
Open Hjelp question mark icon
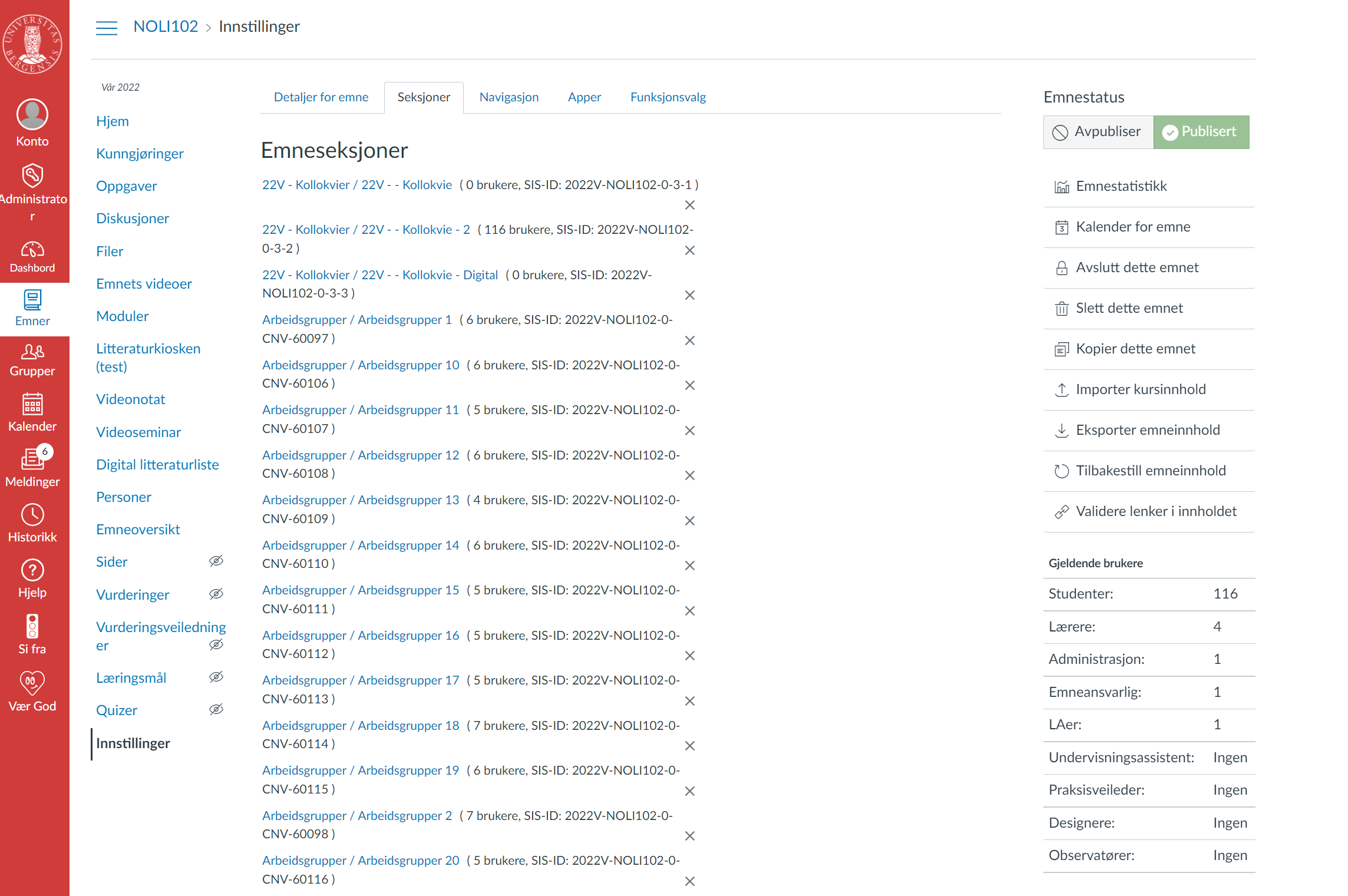coord(32,570)
